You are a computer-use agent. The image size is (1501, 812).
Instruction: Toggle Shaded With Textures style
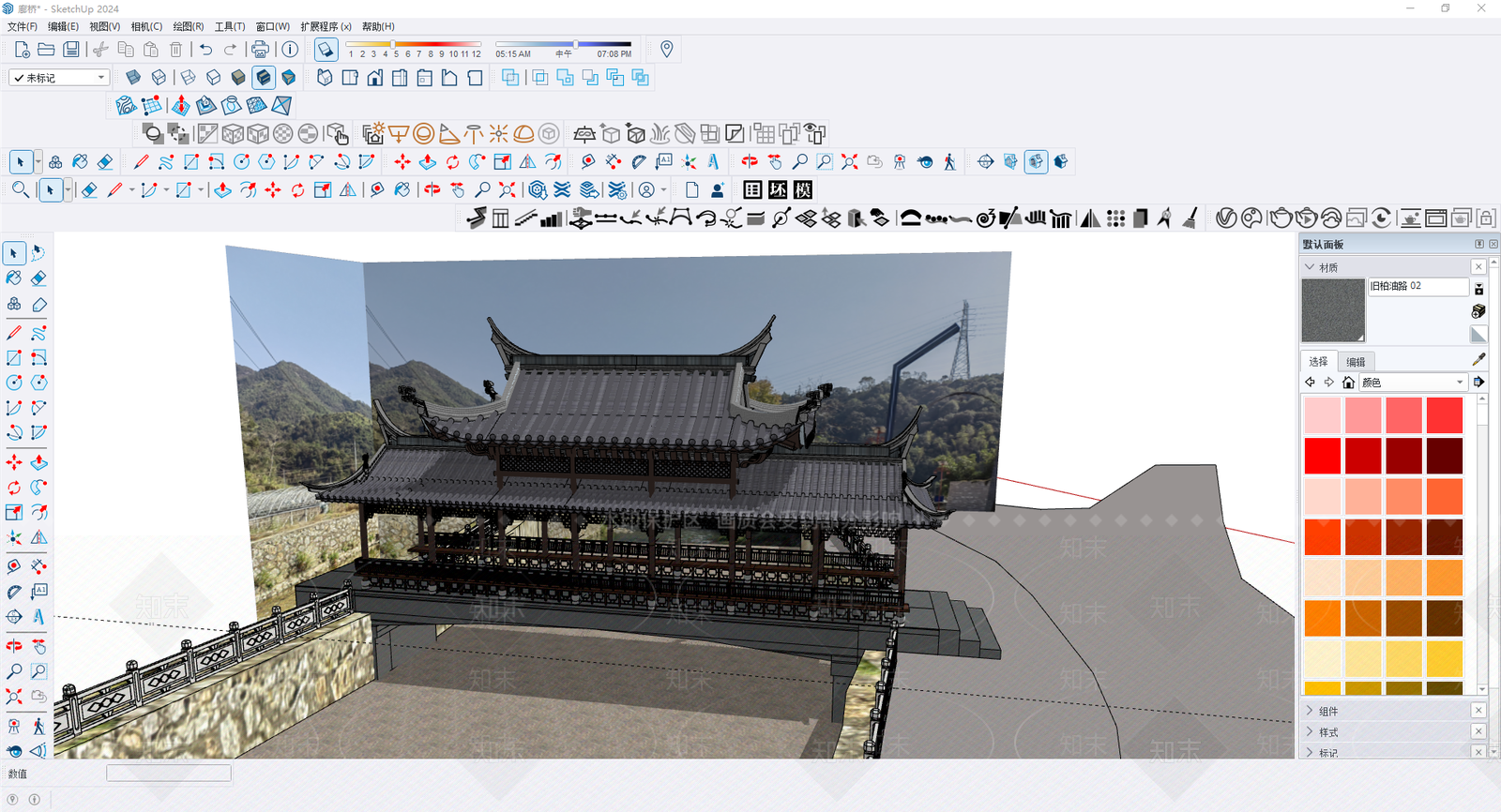(264, 78)
